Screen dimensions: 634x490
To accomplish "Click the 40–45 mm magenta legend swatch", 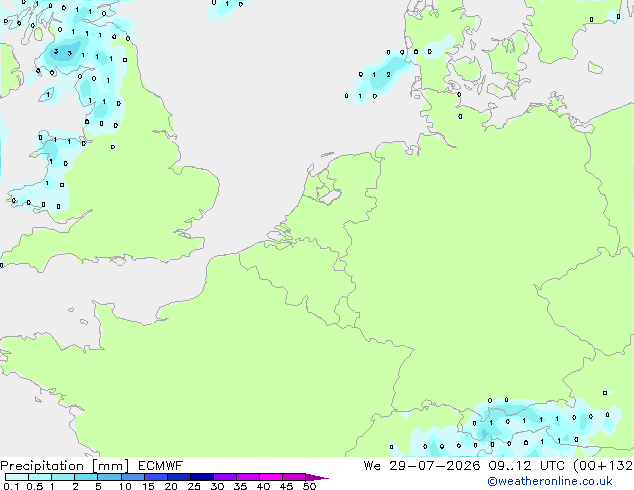I will point(271,477).
